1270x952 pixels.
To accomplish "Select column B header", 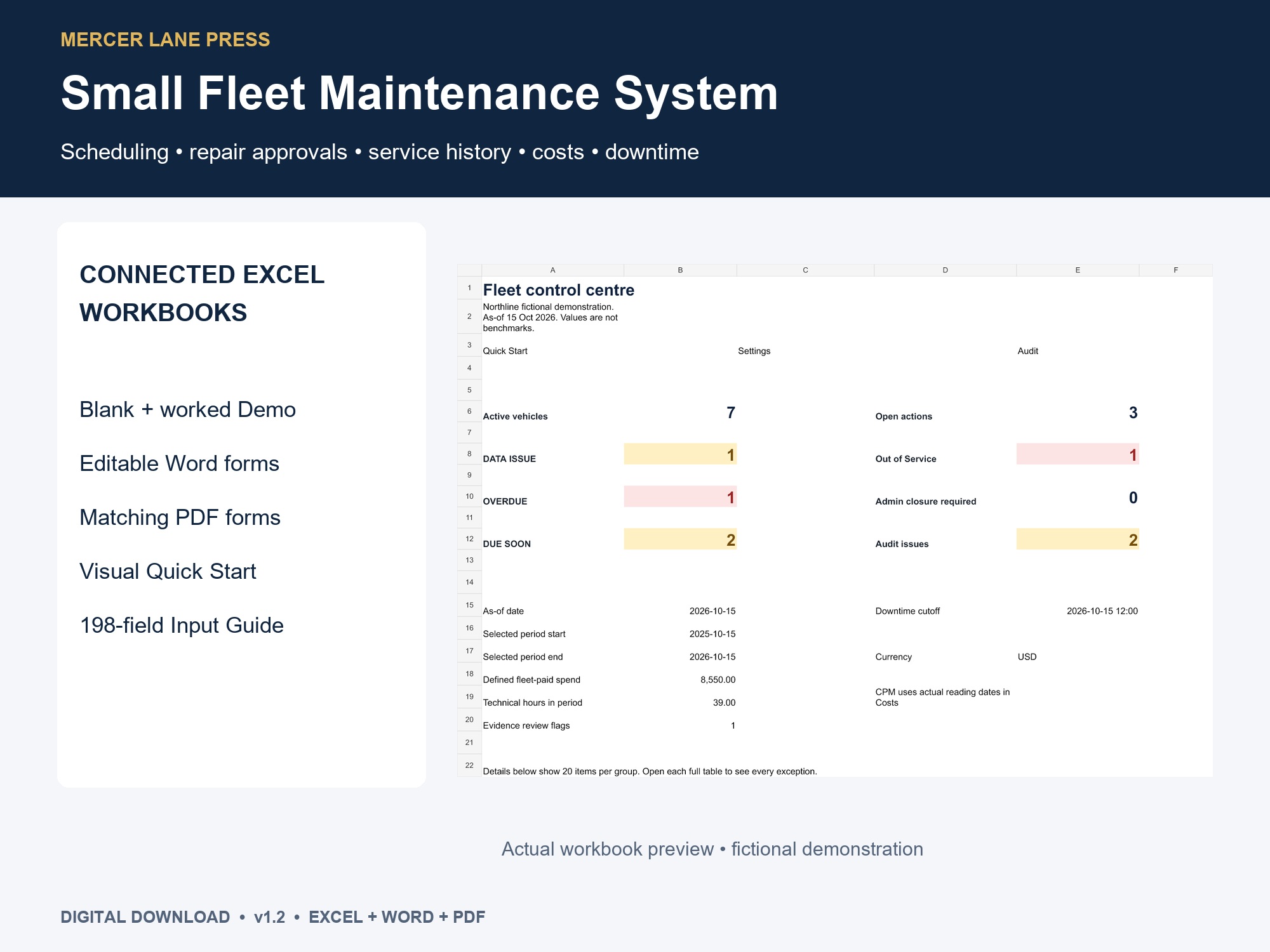I will (680, 270).
